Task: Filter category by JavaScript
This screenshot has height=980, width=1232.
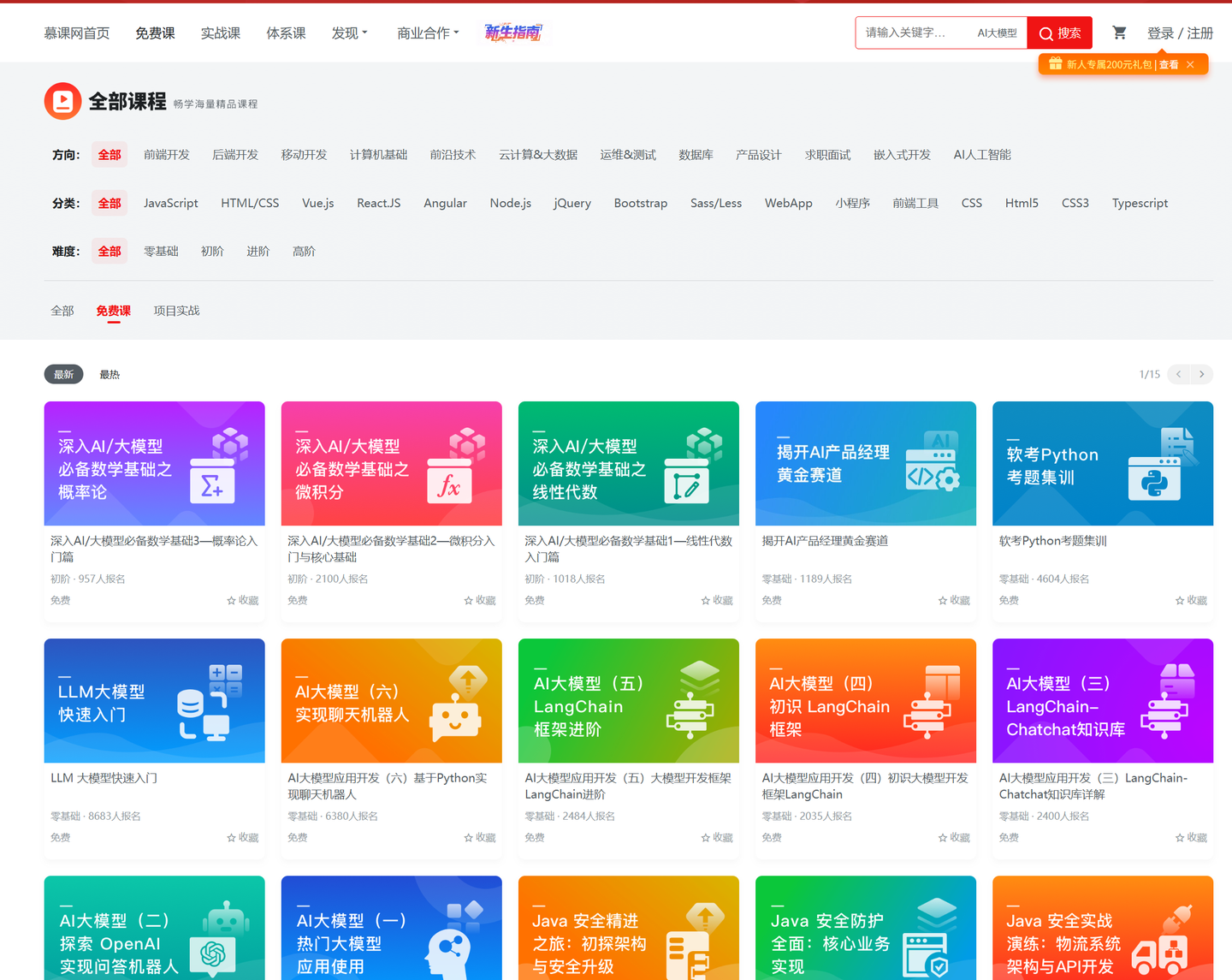Action: tap(171, 203)
